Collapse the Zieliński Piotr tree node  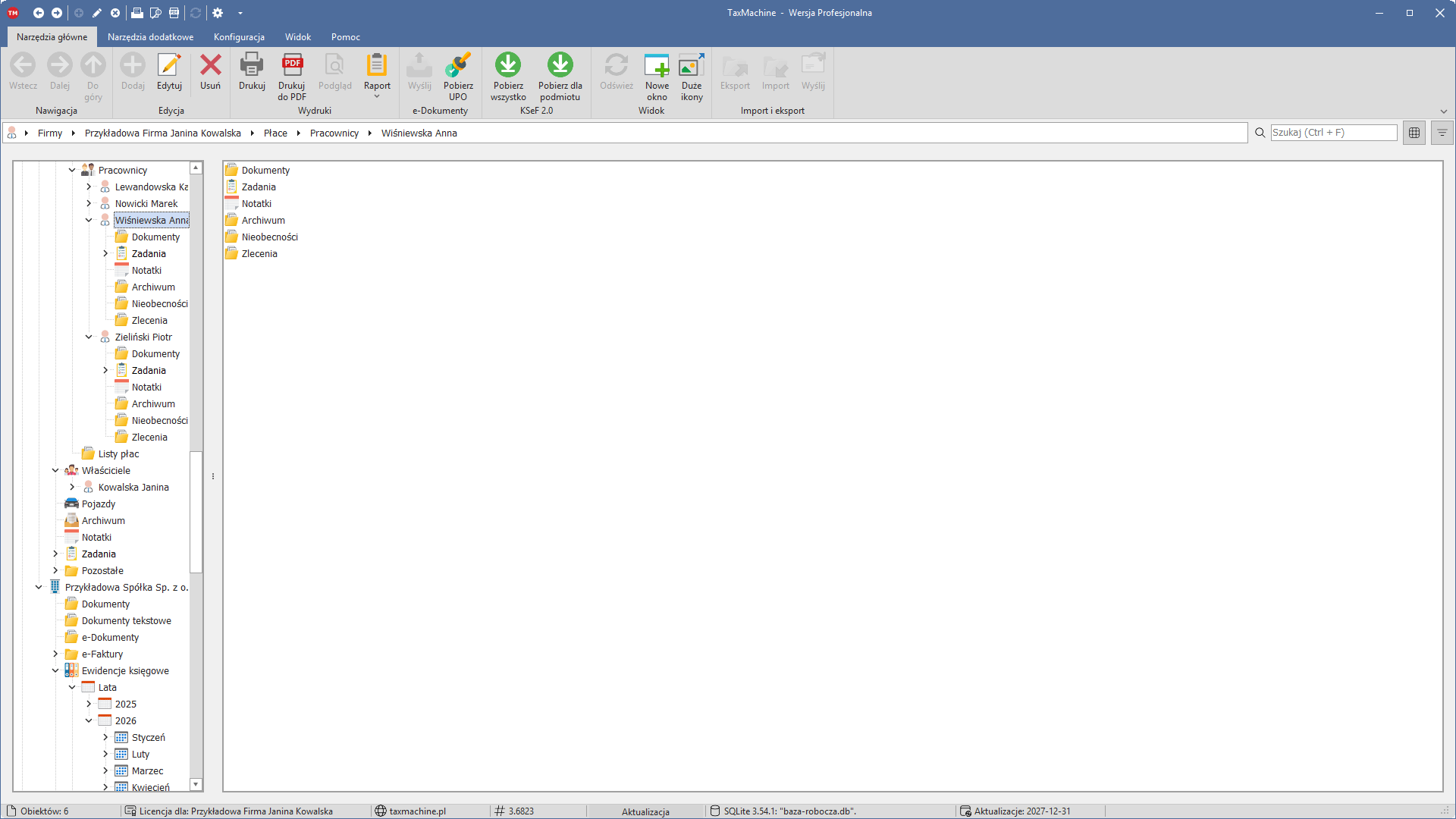(89, 337)
